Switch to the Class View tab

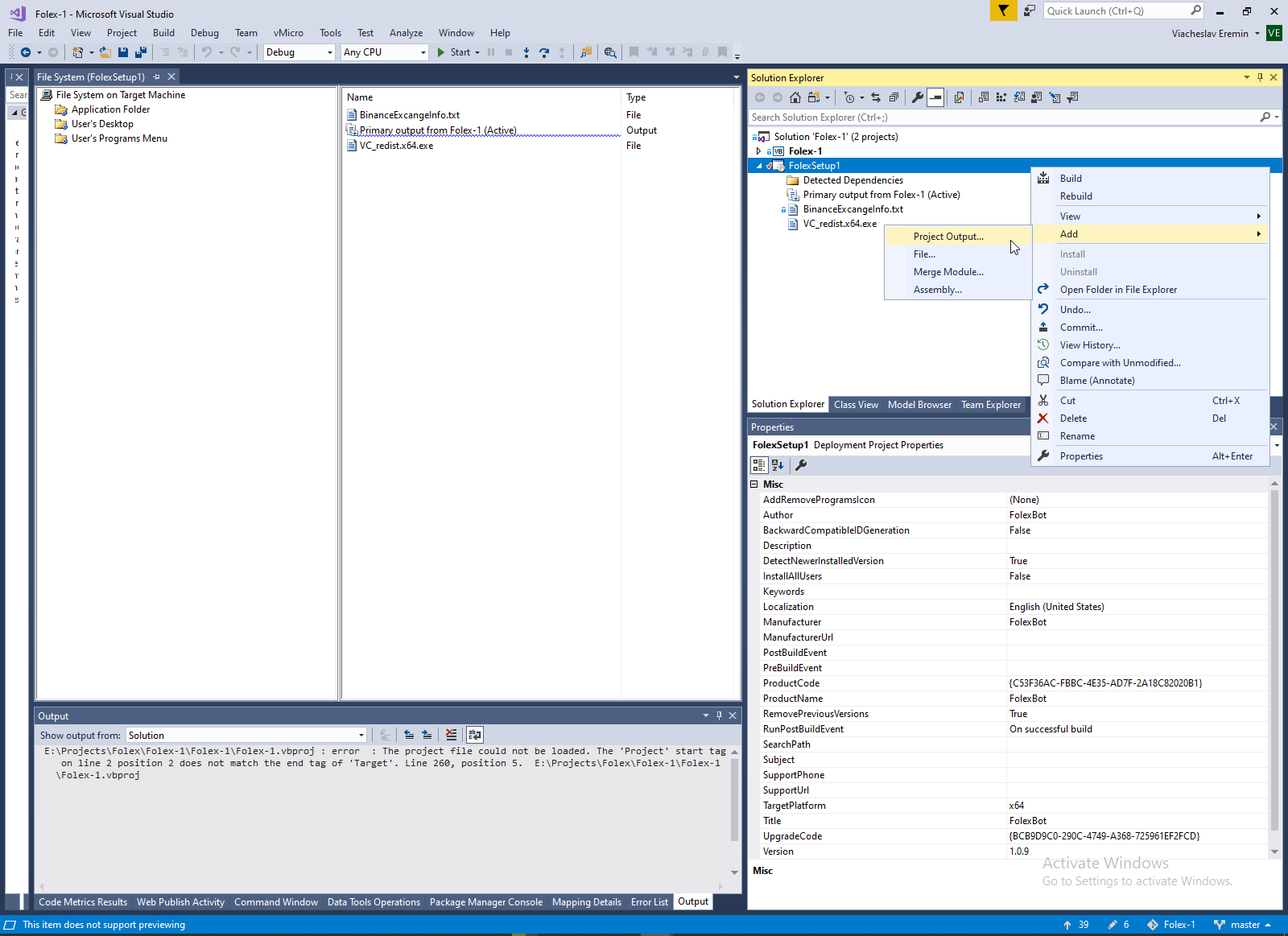(x=856, y=405)
